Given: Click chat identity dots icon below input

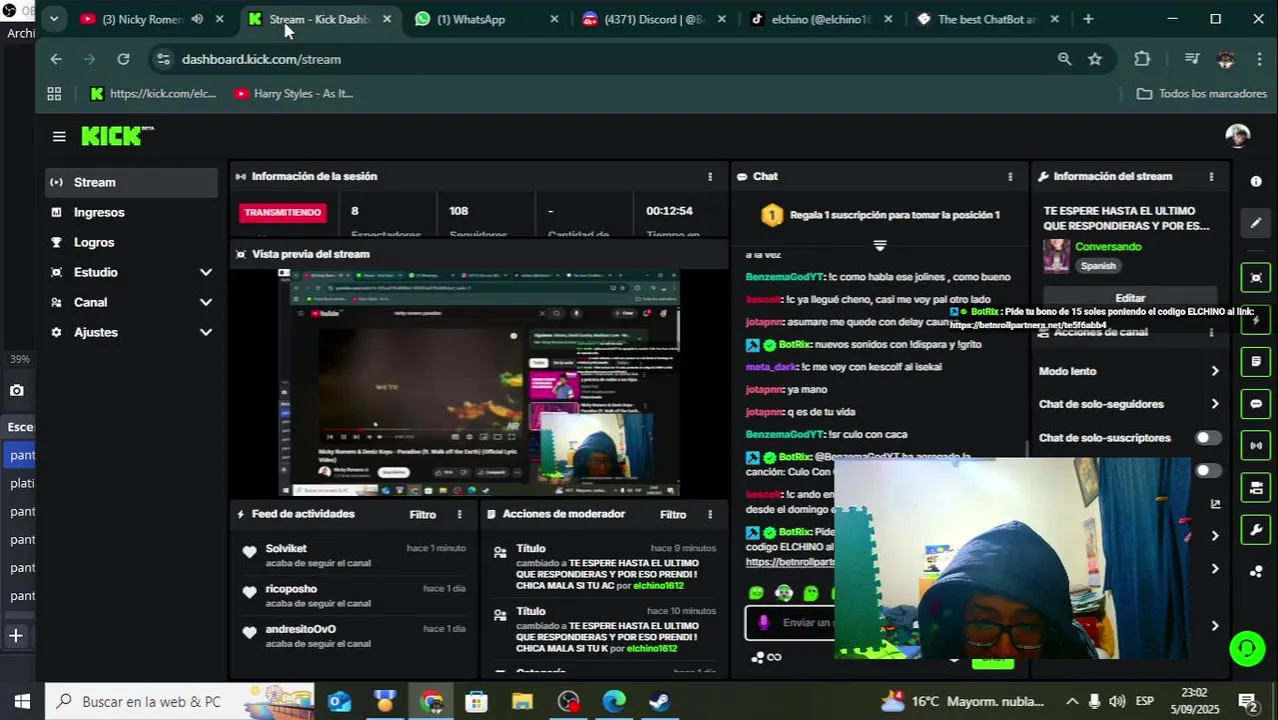Looking at the screenshot, I should (766, 657).
